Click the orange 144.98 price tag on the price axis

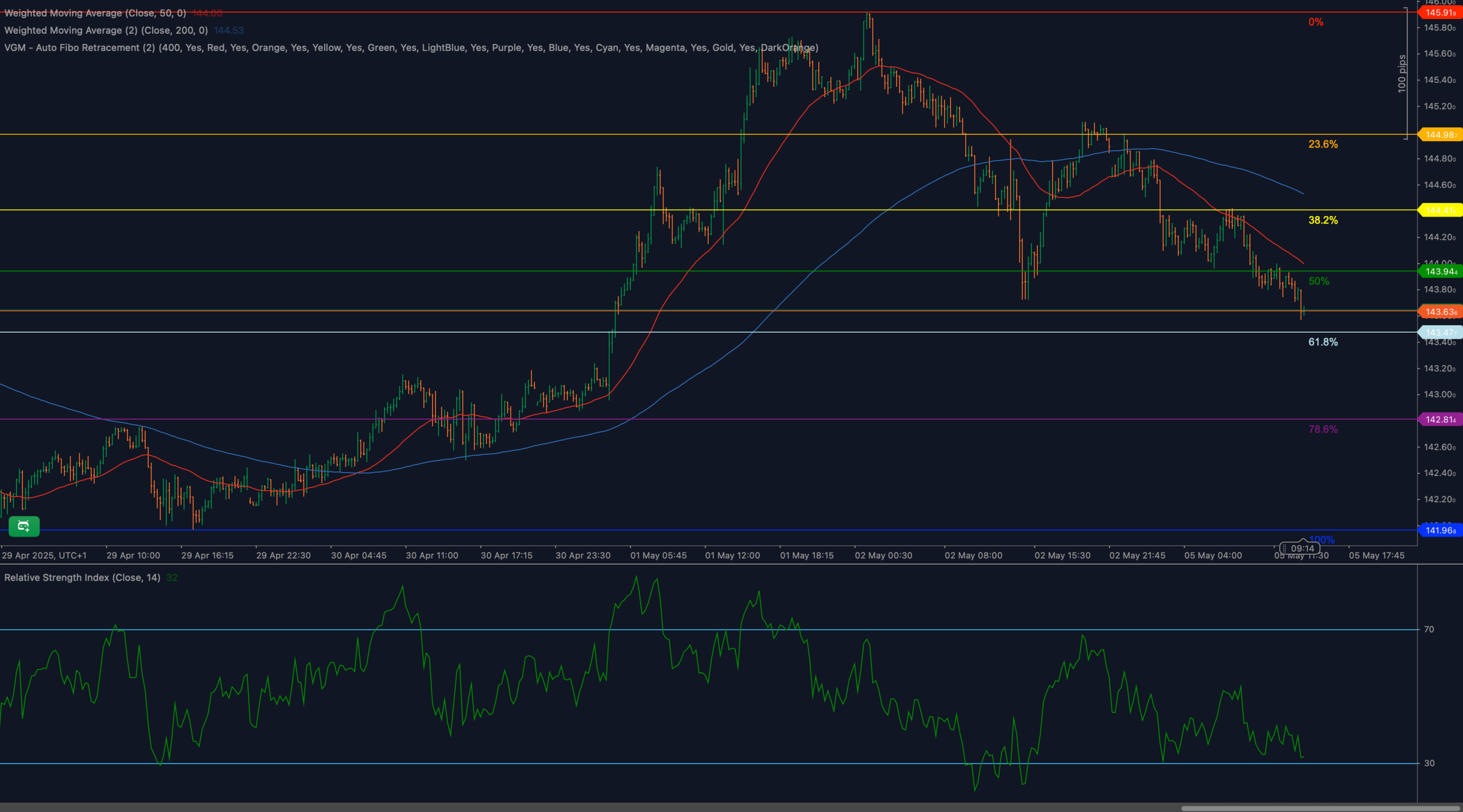[1440, 135]
